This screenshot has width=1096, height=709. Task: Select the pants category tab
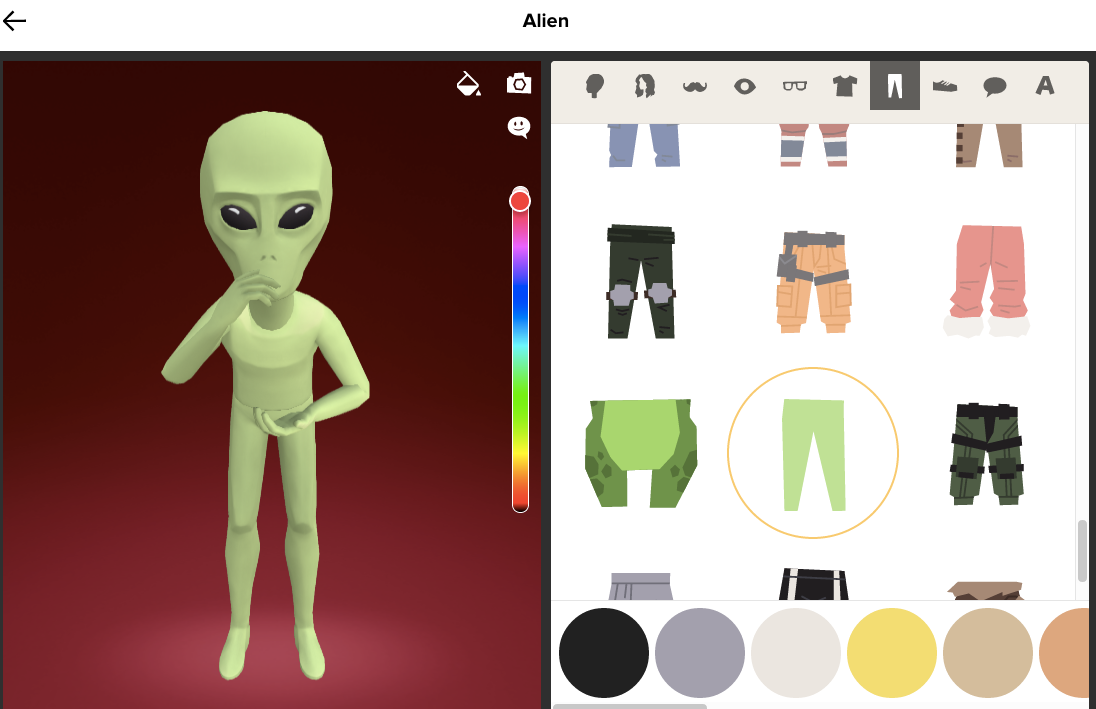tap(895, 85)
